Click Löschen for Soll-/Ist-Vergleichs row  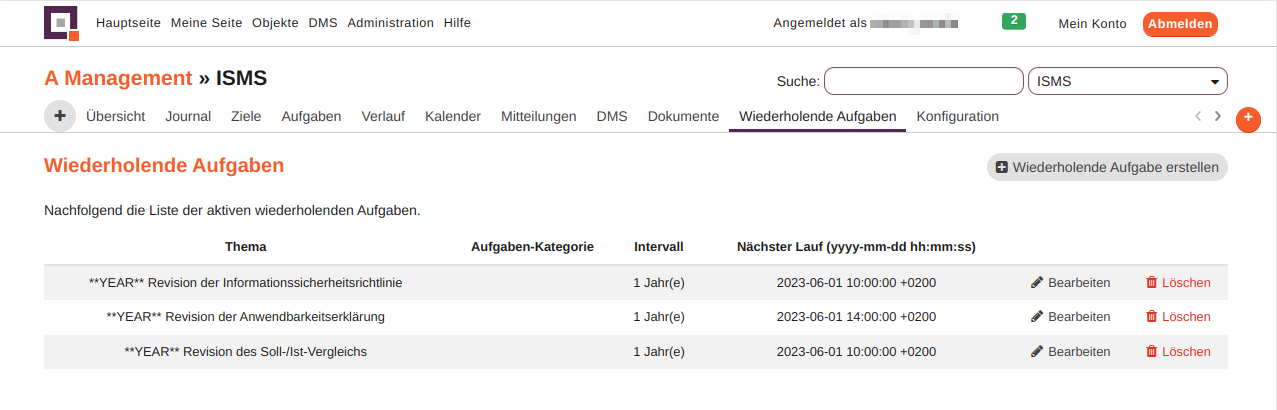[1178, 352]
